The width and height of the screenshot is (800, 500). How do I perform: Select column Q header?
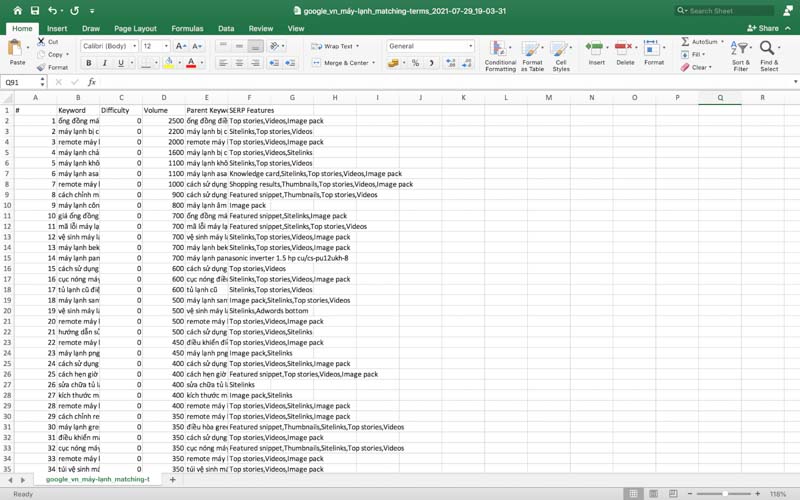pyautogui.click(x=720, y=97)
